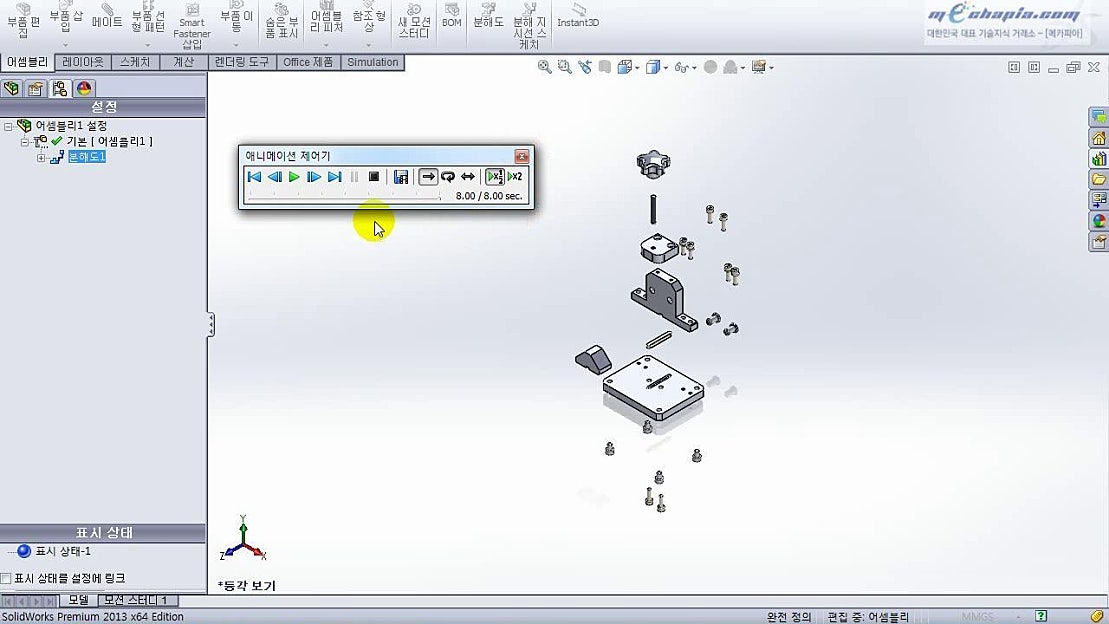1109x624 pixels.
Task: Open the Smart Fastener 삽입 tool
Action: pyautogui.click(x=190, y=25)
